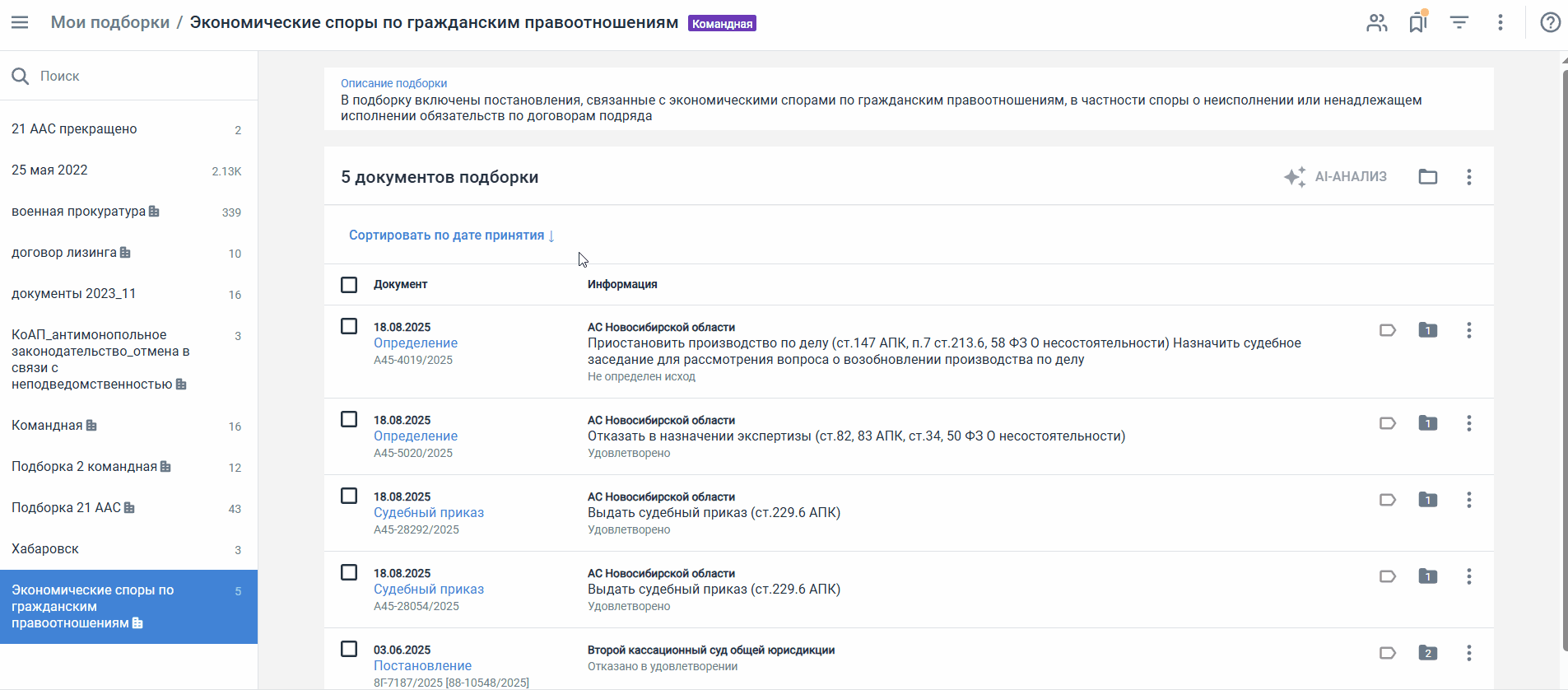Select the договор лизинга collection in sidebar
Viewport: 1568px width, 690px height.
click(x=64, y=253)
